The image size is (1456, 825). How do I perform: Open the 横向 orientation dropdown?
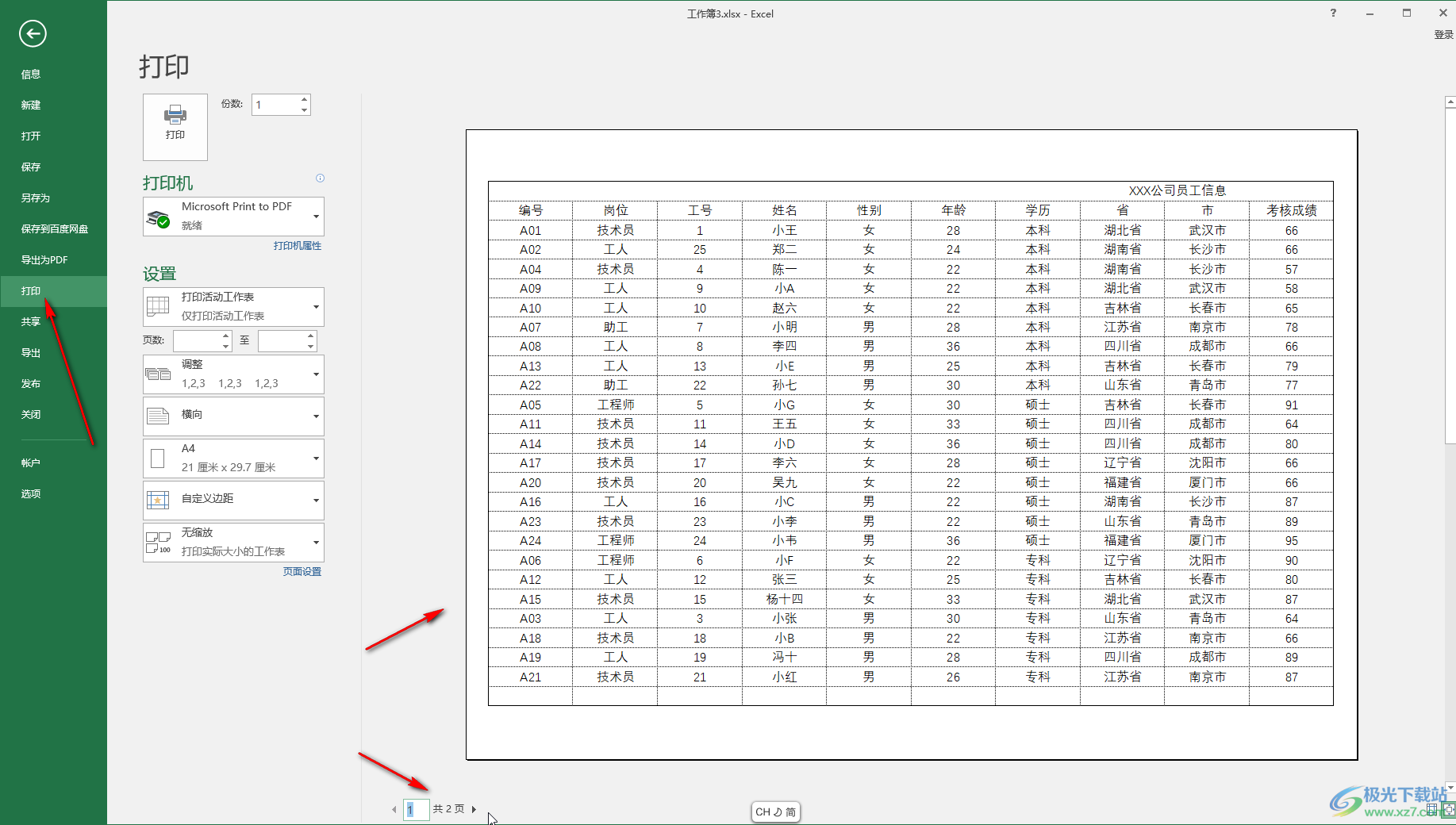pos(233,416)
